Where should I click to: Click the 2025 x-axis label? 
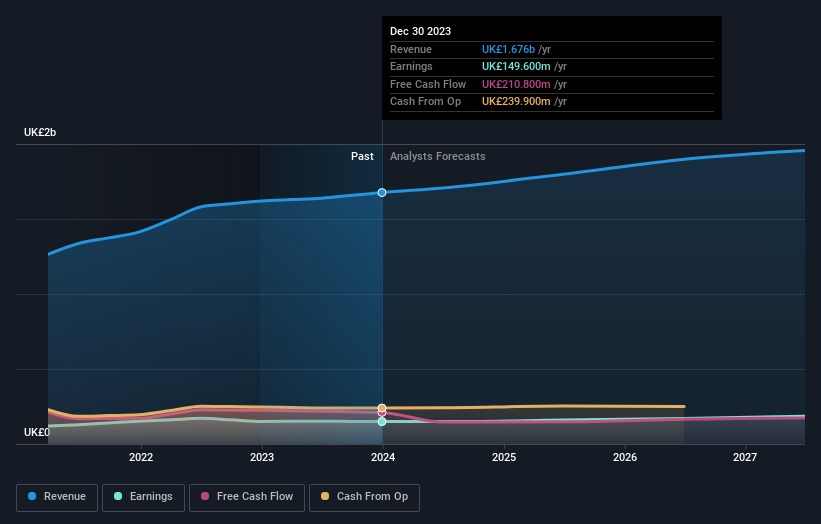click(504, 458)
